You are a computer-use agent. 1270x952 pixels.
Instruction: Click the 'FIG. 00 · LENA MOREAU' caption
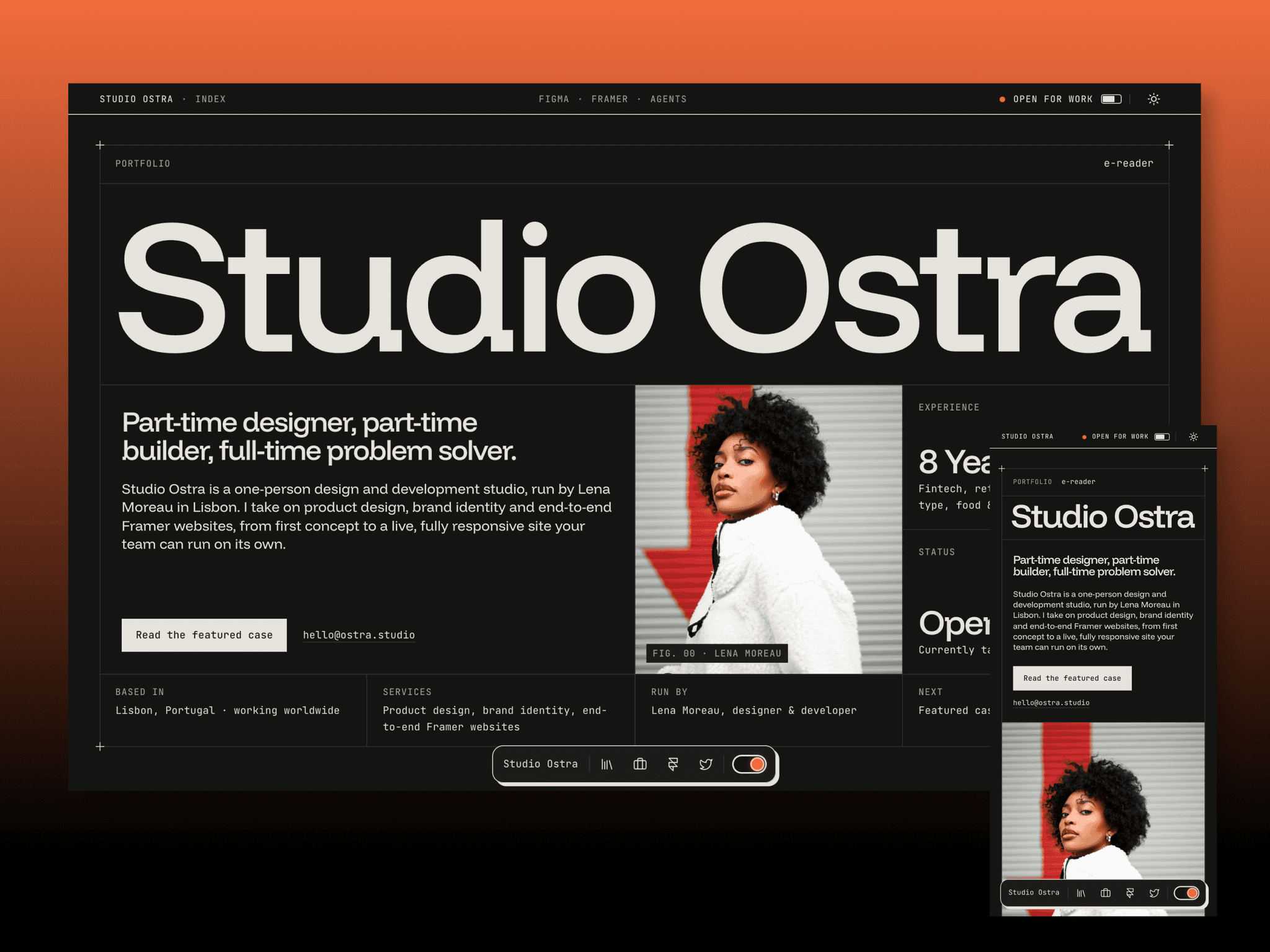pos(717,653)
